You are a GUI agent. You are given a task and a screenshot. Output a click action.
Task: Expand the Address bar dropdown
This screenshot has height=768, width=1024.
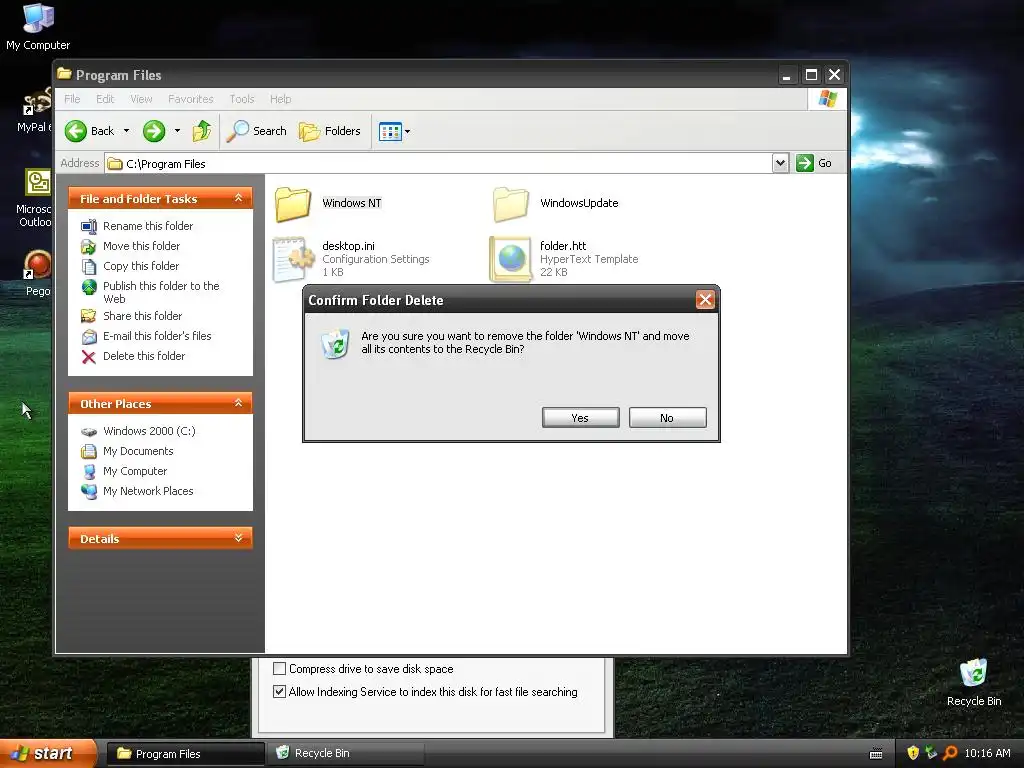click(780, 163)
